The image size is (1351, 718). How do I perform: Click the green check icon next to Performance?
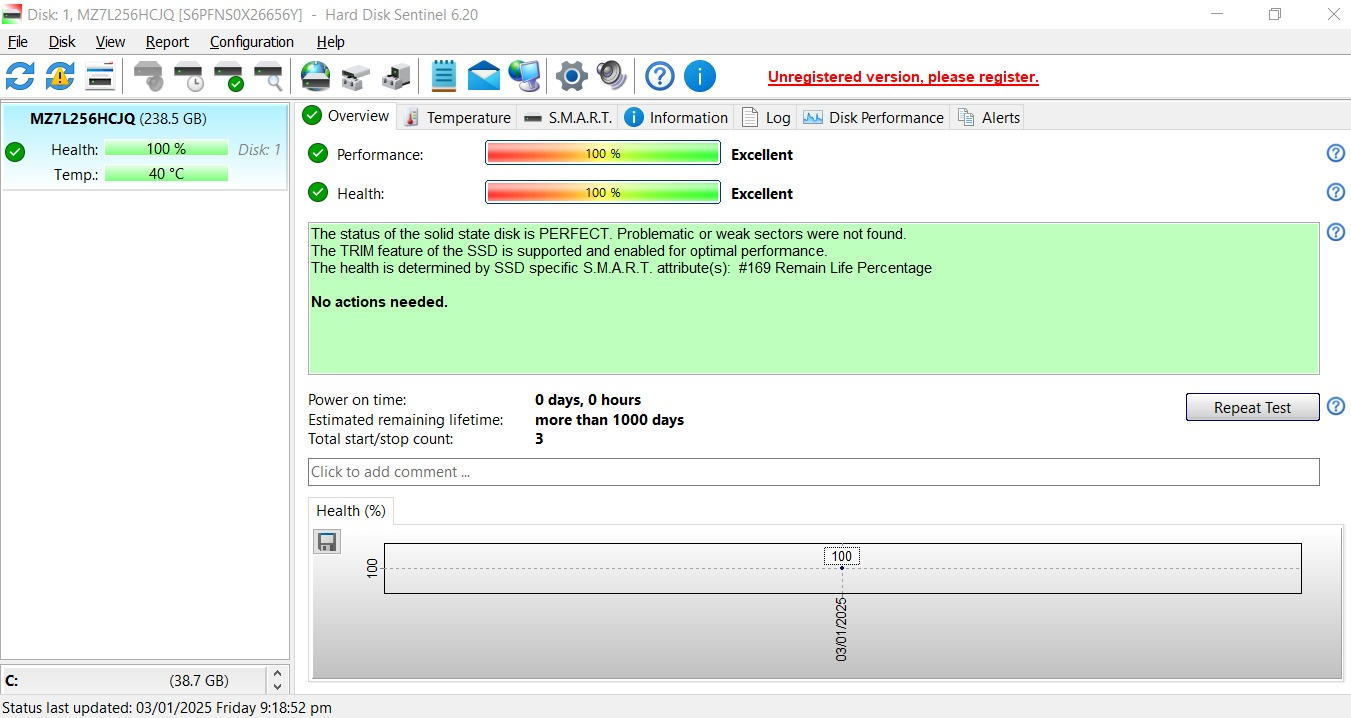pyautogui.click(x=318, y=153)
